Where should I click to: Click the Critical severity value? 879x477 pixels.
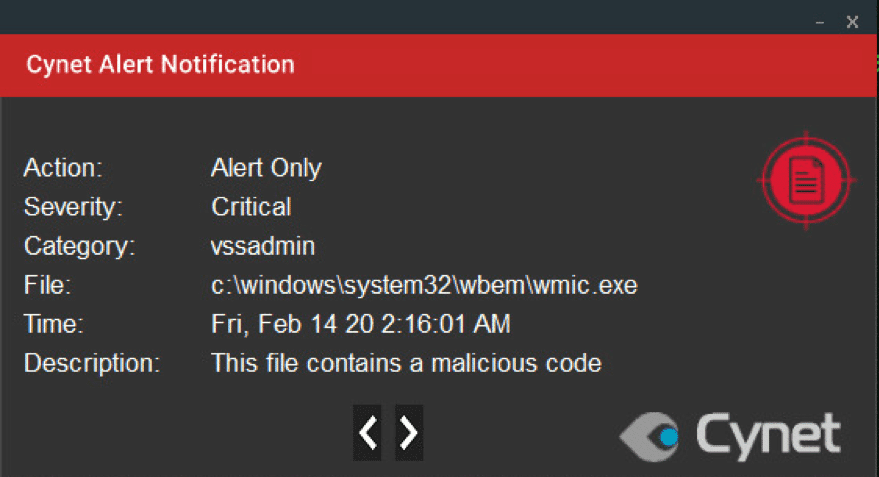[x=251, y=207]
